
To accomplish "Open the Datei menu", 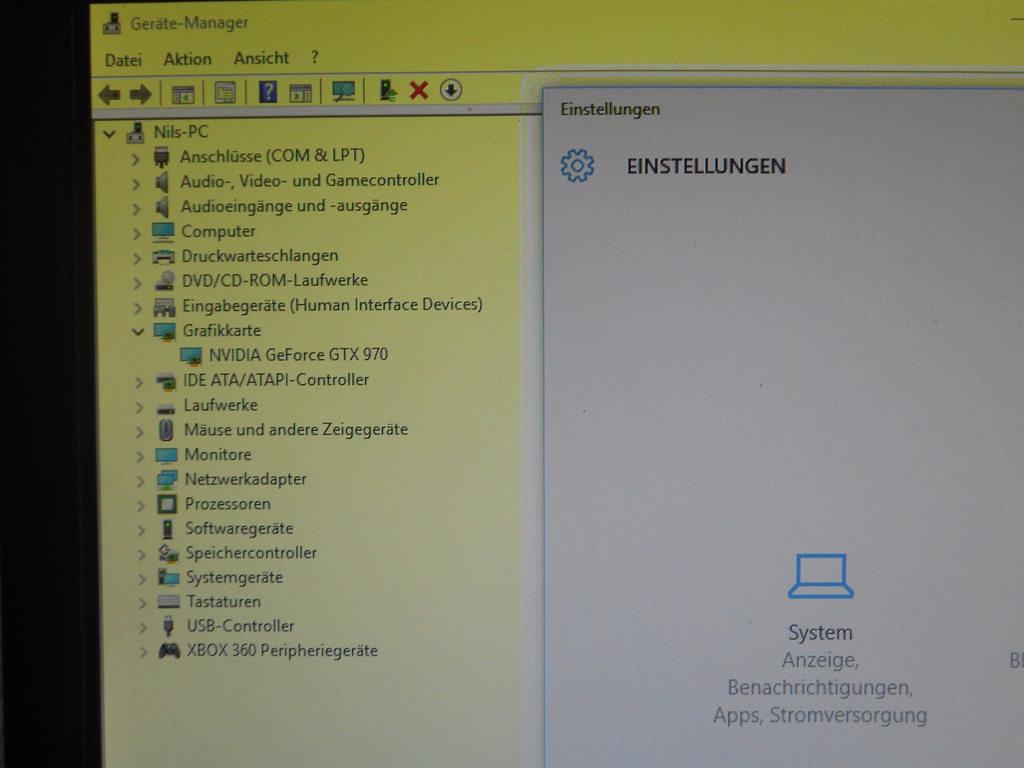I will point(123,60).
